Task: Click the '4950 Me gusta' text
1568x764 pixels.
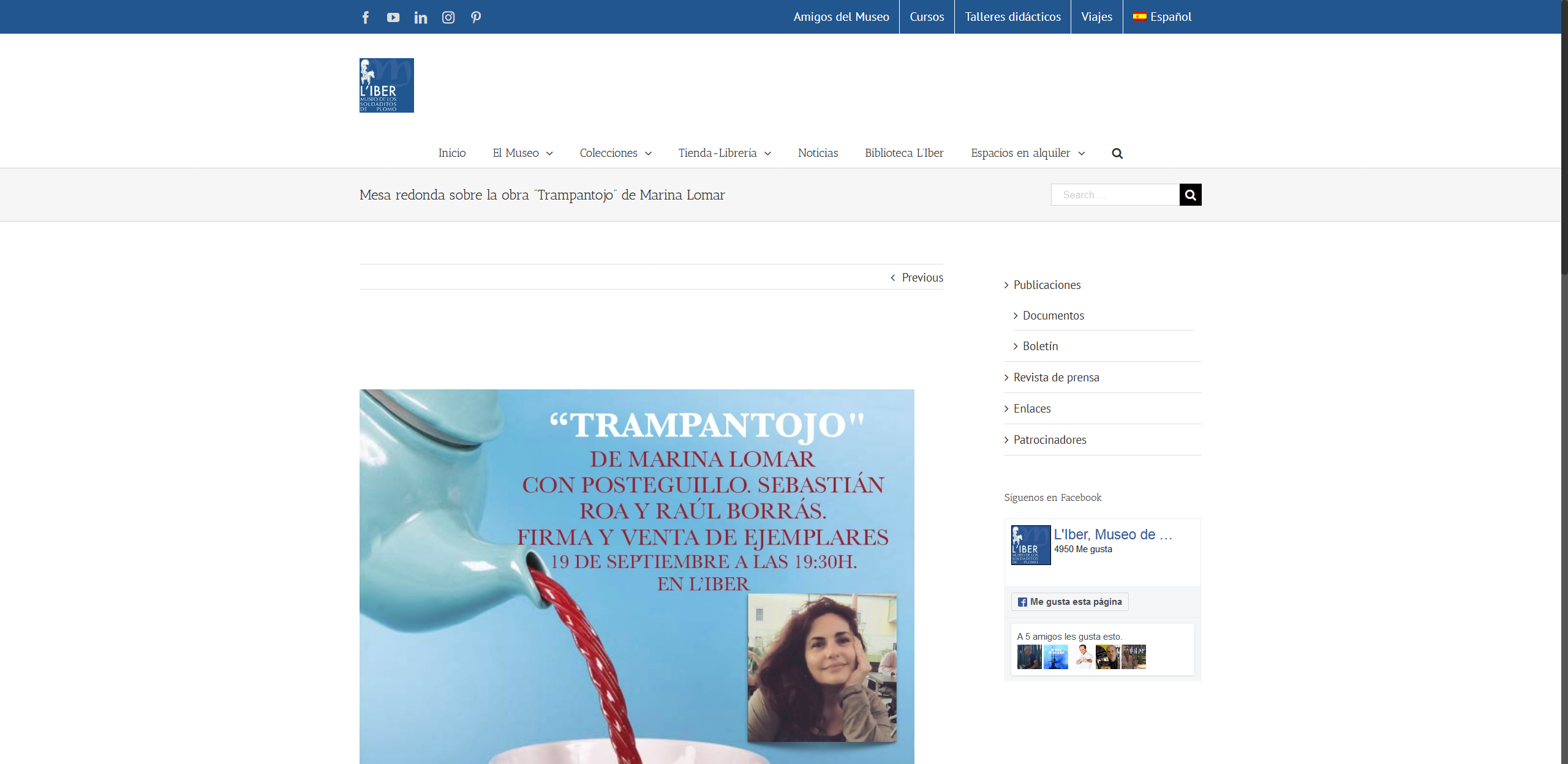Action: [1083, 549]
